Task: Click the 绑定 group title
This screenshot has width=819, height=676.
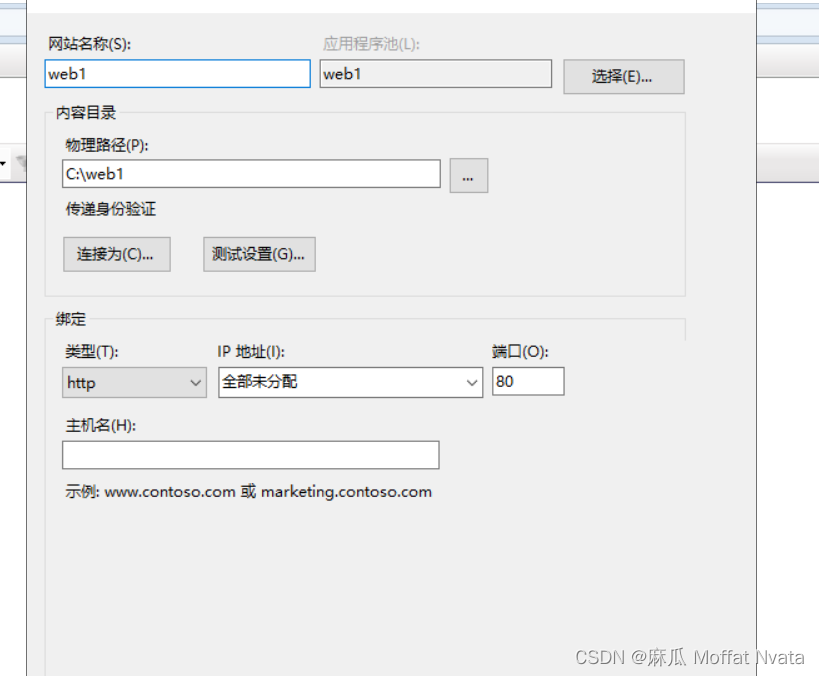Action: (71, 319)
